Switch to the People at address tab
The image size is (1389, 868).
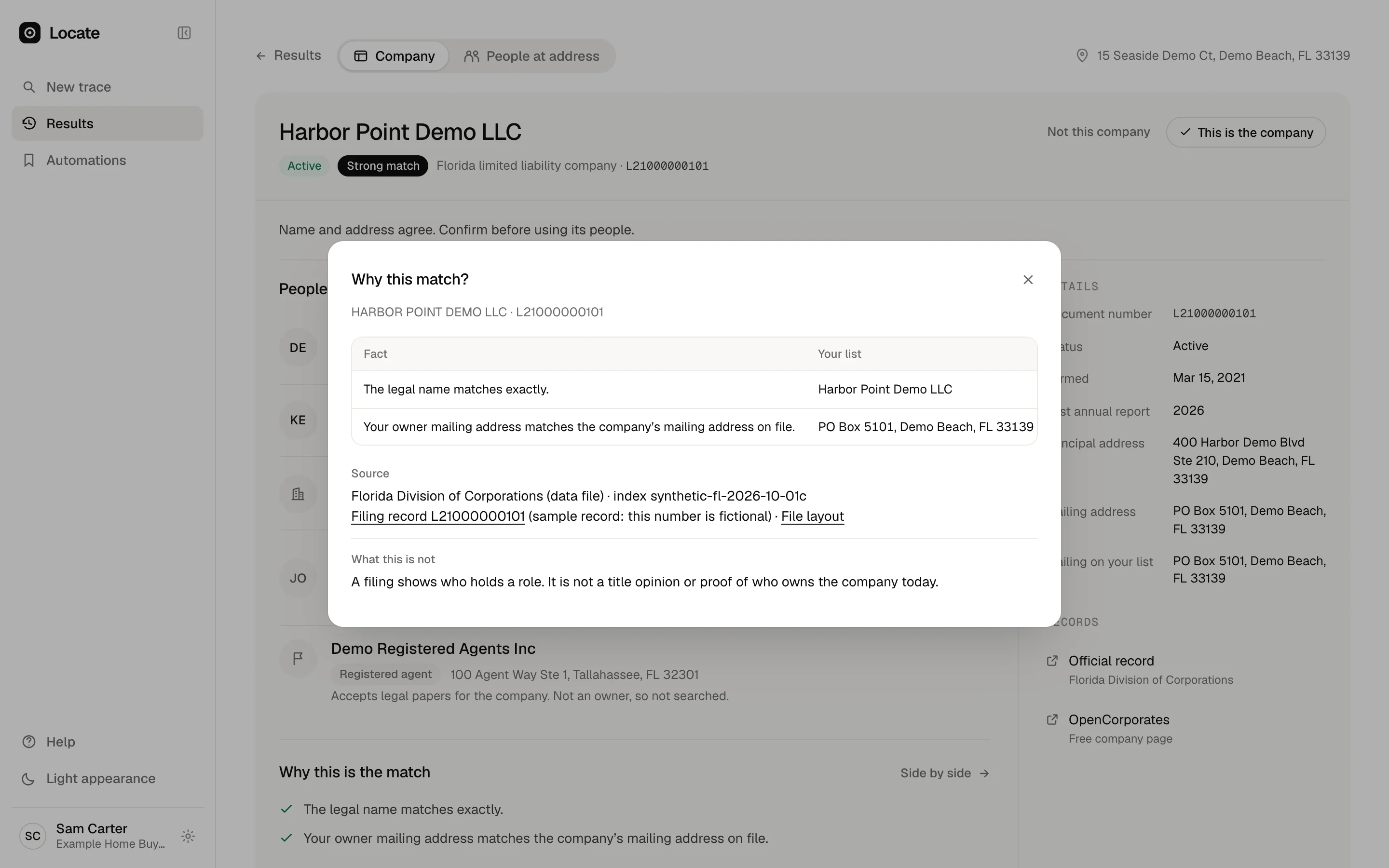531,55
